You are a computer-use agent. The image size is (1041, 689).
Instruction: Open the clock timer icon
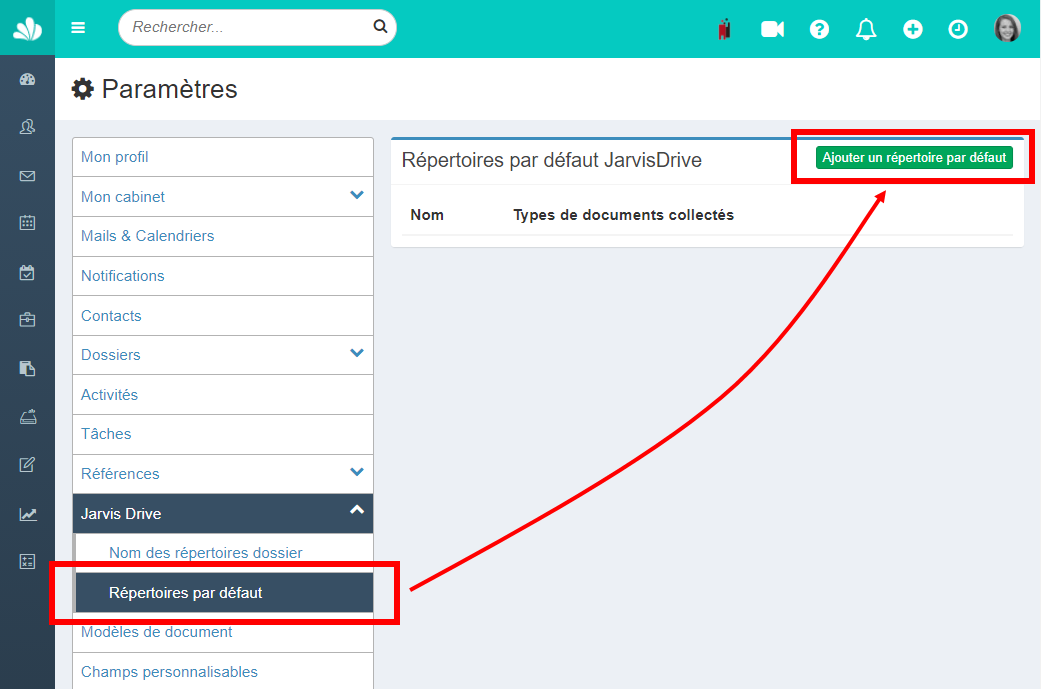958,29
